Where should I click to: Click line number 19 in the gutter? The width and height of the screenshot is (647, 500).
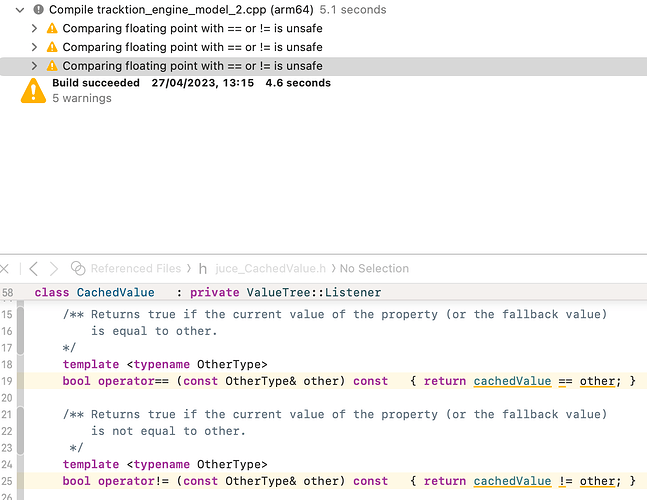coord(7,381)
